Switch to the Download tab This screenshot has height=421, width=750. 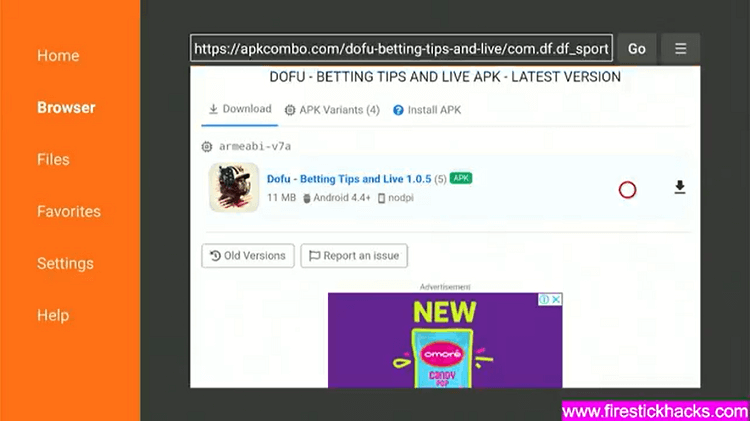[x=240, y=110]
